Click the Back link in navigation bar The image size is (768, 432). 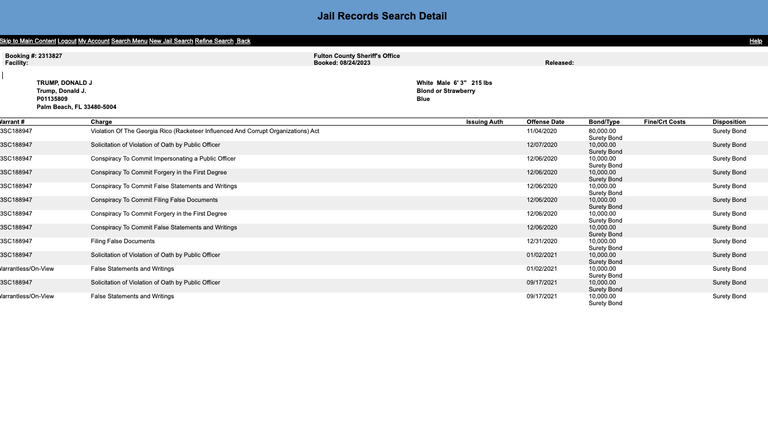tap(244, 41)
